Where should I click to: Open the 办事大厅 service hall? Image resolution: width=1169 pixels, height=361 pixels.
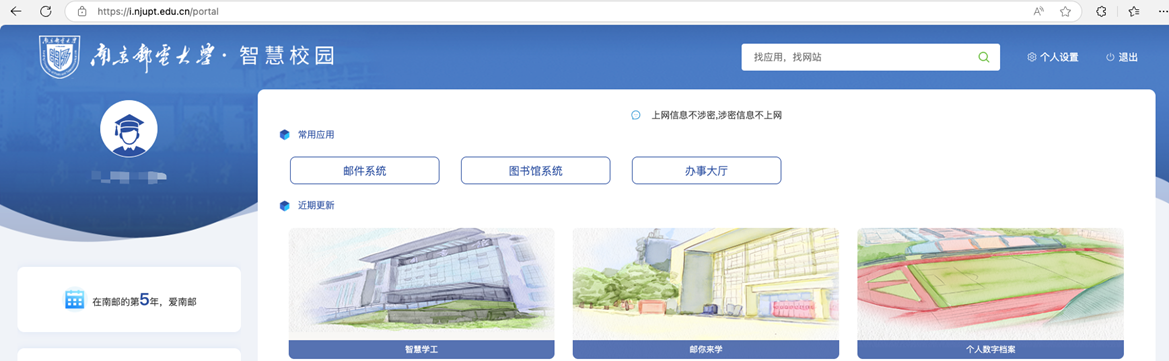706,171
